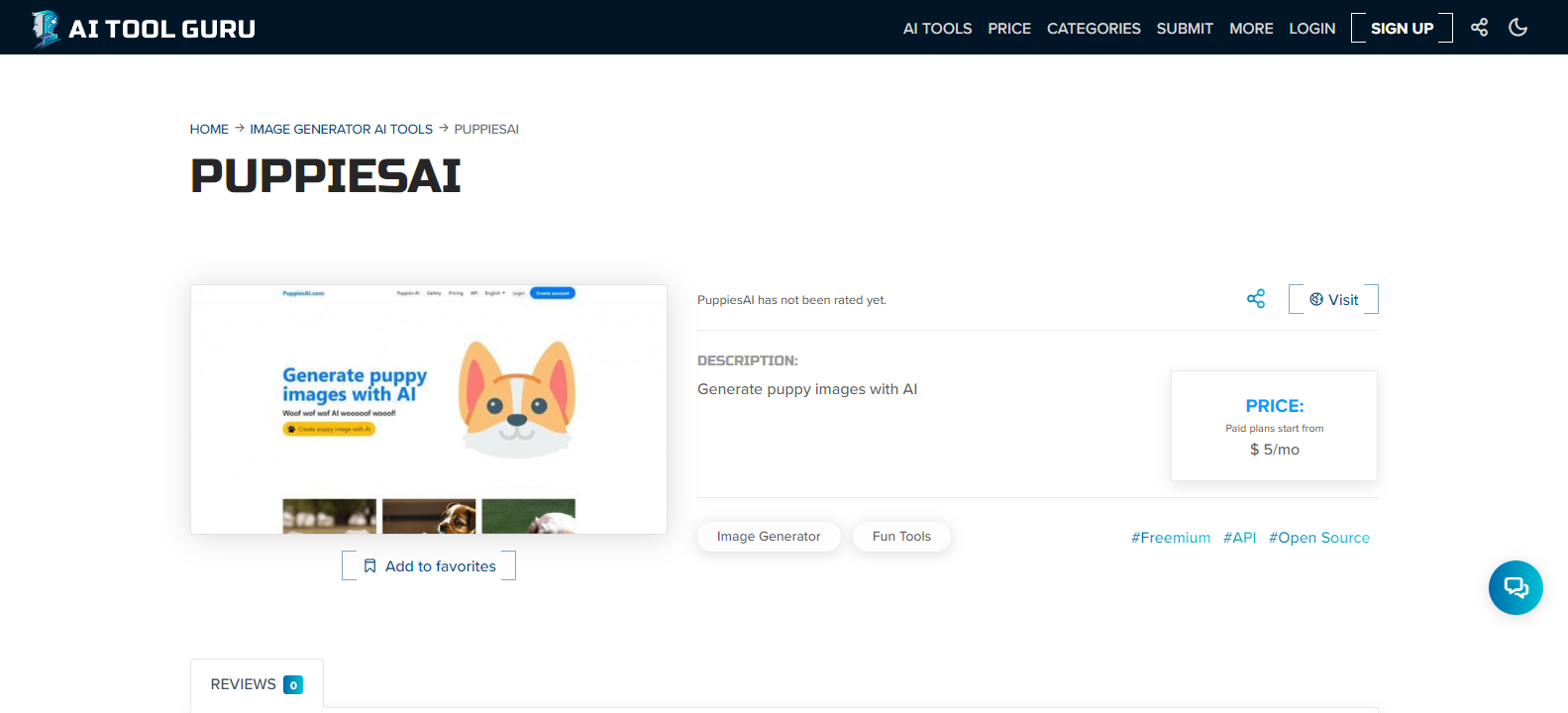Open IMAGE GENERATOR AI TOOLS breadcrumb
Screen dimensions: 1568x713
pyautogui.click(x=341, y=129)
